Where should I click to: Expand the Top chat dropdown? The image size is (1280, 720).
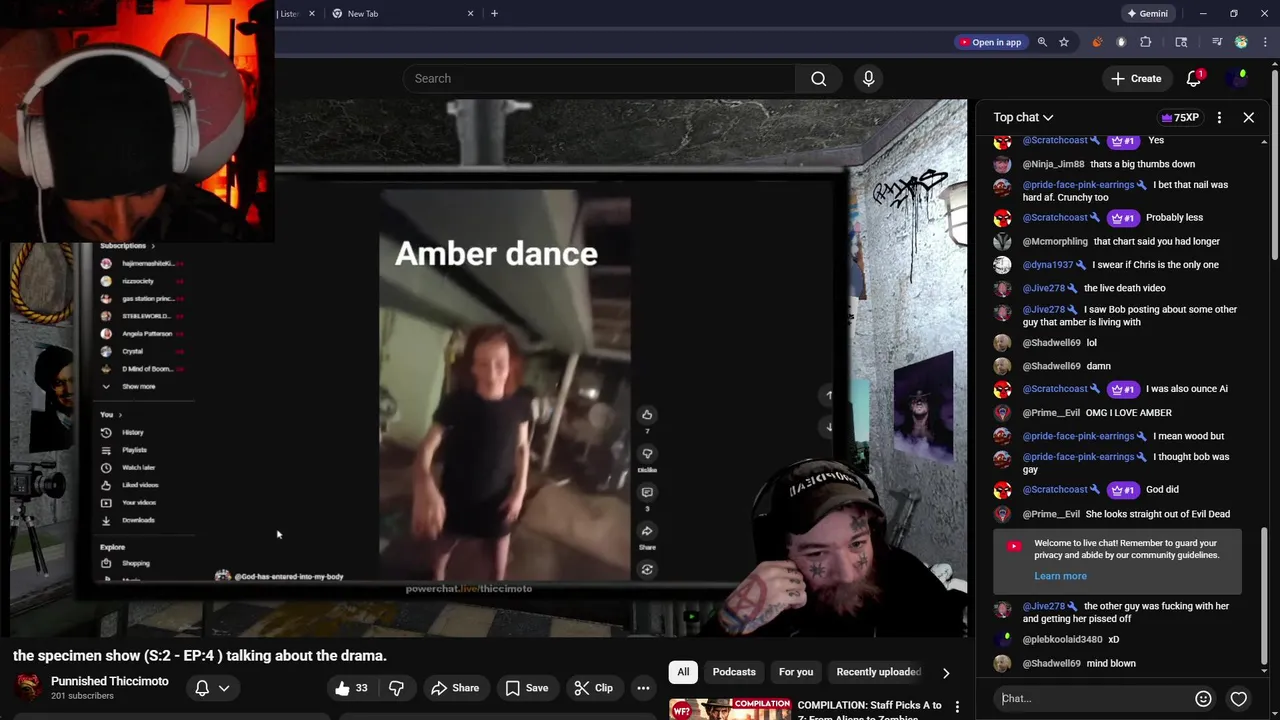(1023, 118)
